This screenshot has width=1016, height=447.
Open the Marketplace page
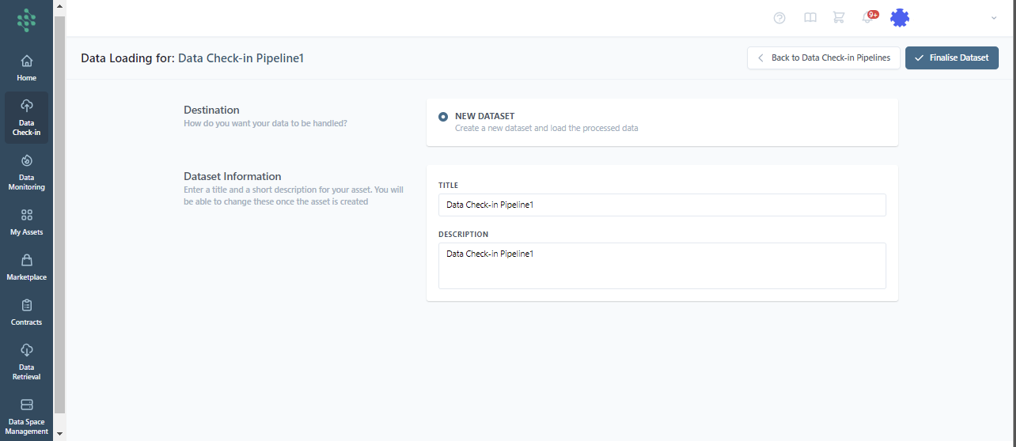tap(27, 266)
